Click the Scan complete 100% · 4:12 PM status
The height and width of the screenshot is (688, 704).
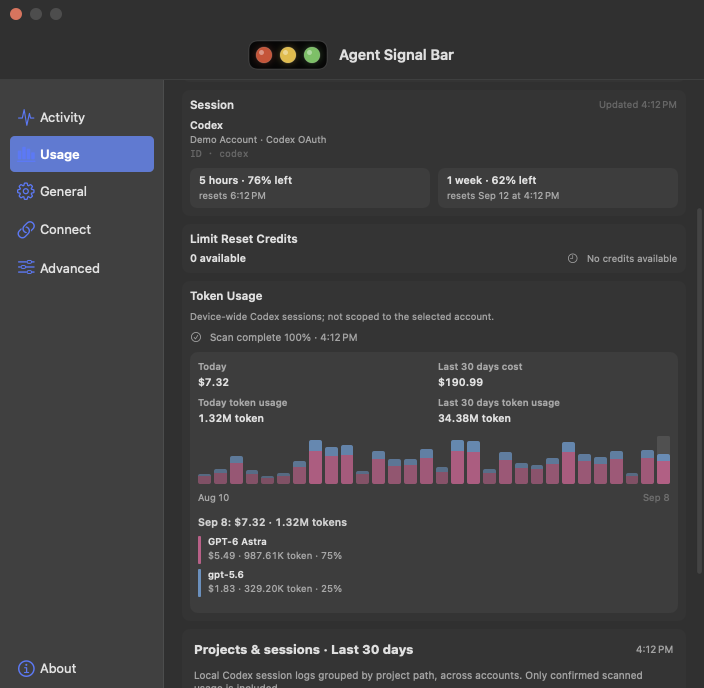pyautogui.click(x=284, y=337)
